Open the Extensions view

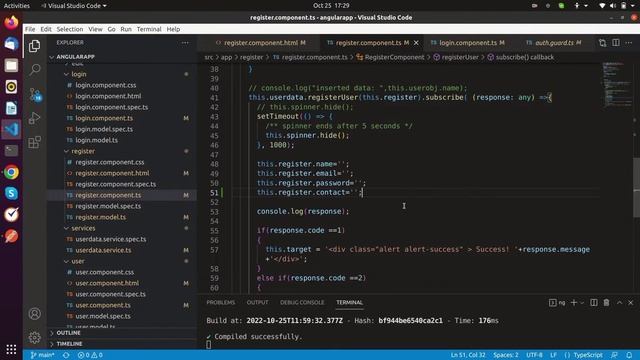tap(35, 142)
